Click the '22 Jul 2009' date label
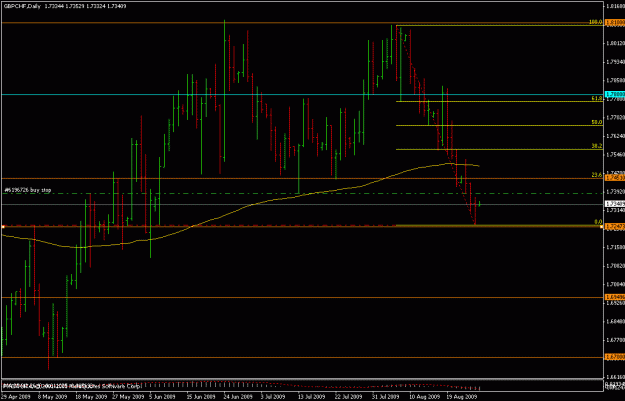This screenshot has width=625, height=401. pos(348,397)
